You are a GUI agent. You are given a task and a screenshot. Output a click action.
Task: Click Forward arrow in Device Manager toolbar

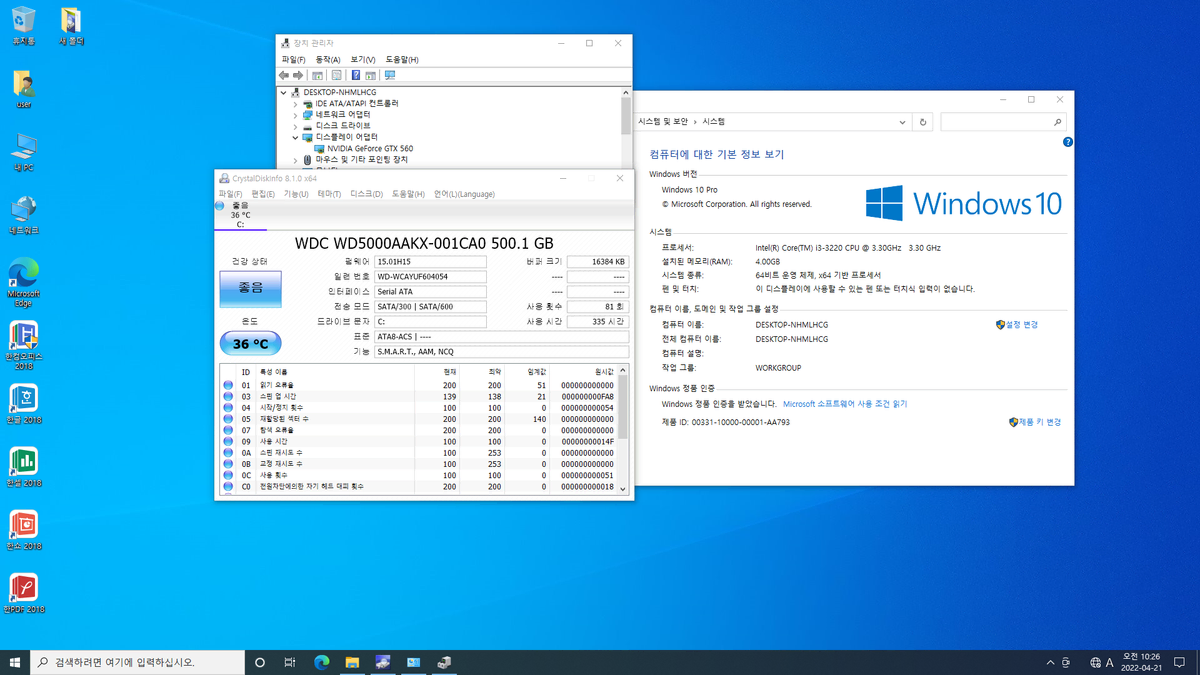pos(297,75)
